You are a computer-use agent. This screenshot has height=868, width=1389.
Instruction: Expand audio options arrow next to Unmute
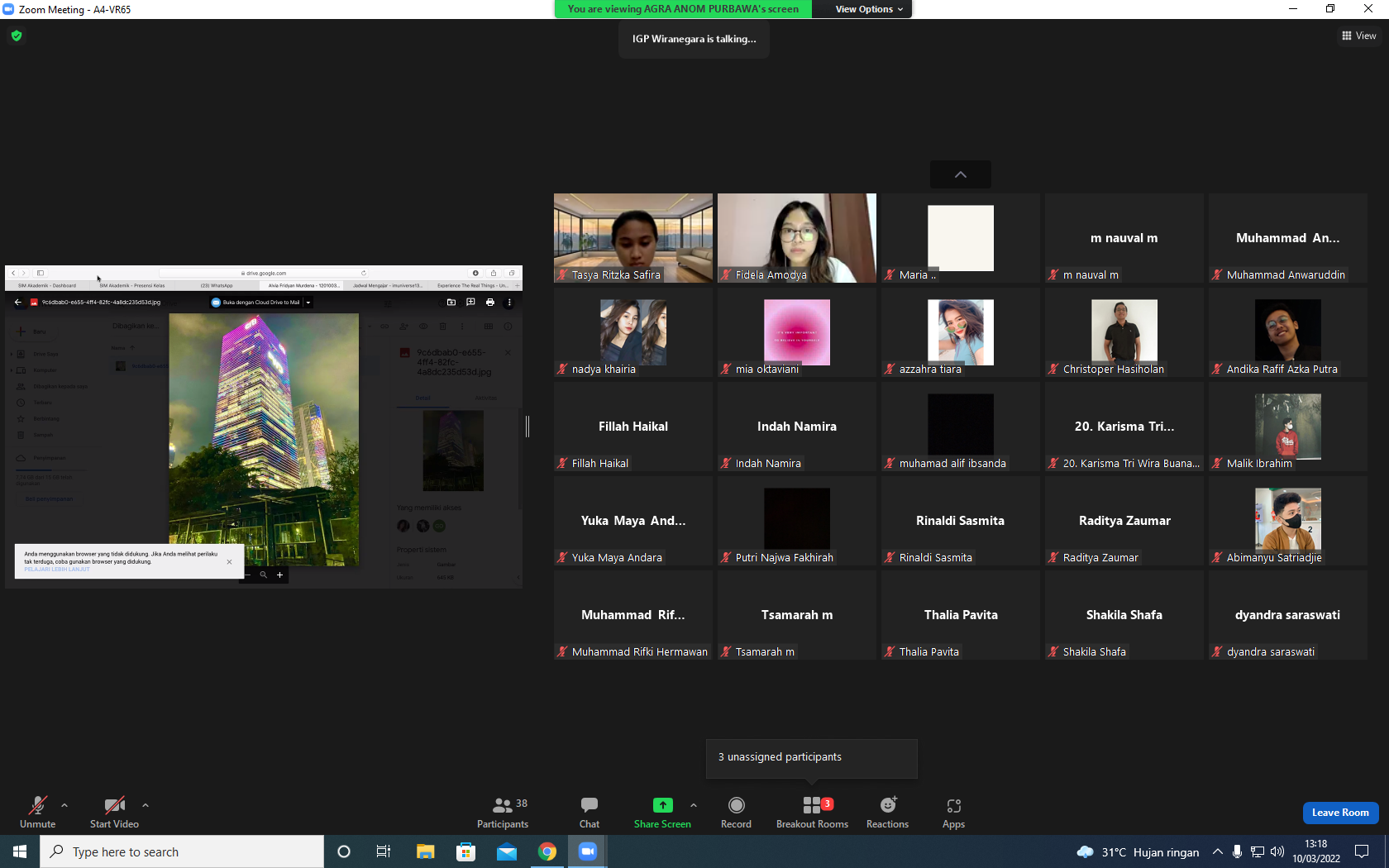(64, 804)
